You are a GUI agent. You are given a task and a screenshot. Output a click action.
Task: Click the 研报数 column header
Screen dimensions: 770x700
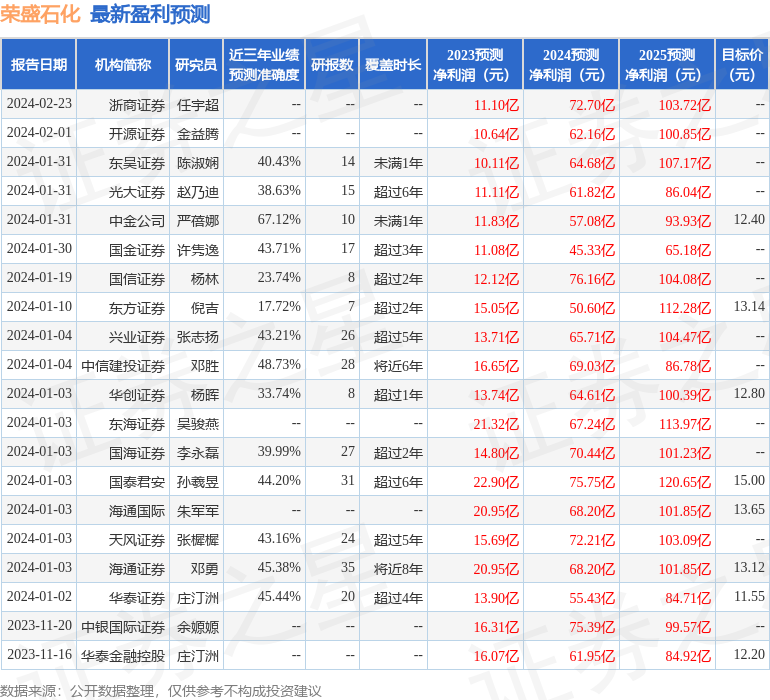coord(332,64)
